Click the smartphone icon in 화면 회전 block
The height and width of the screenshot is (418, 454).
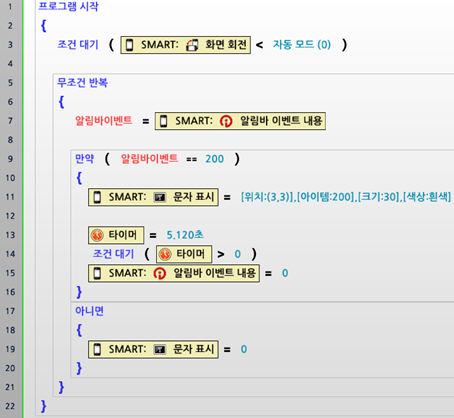pyautogui.click(x=130, y=45)
